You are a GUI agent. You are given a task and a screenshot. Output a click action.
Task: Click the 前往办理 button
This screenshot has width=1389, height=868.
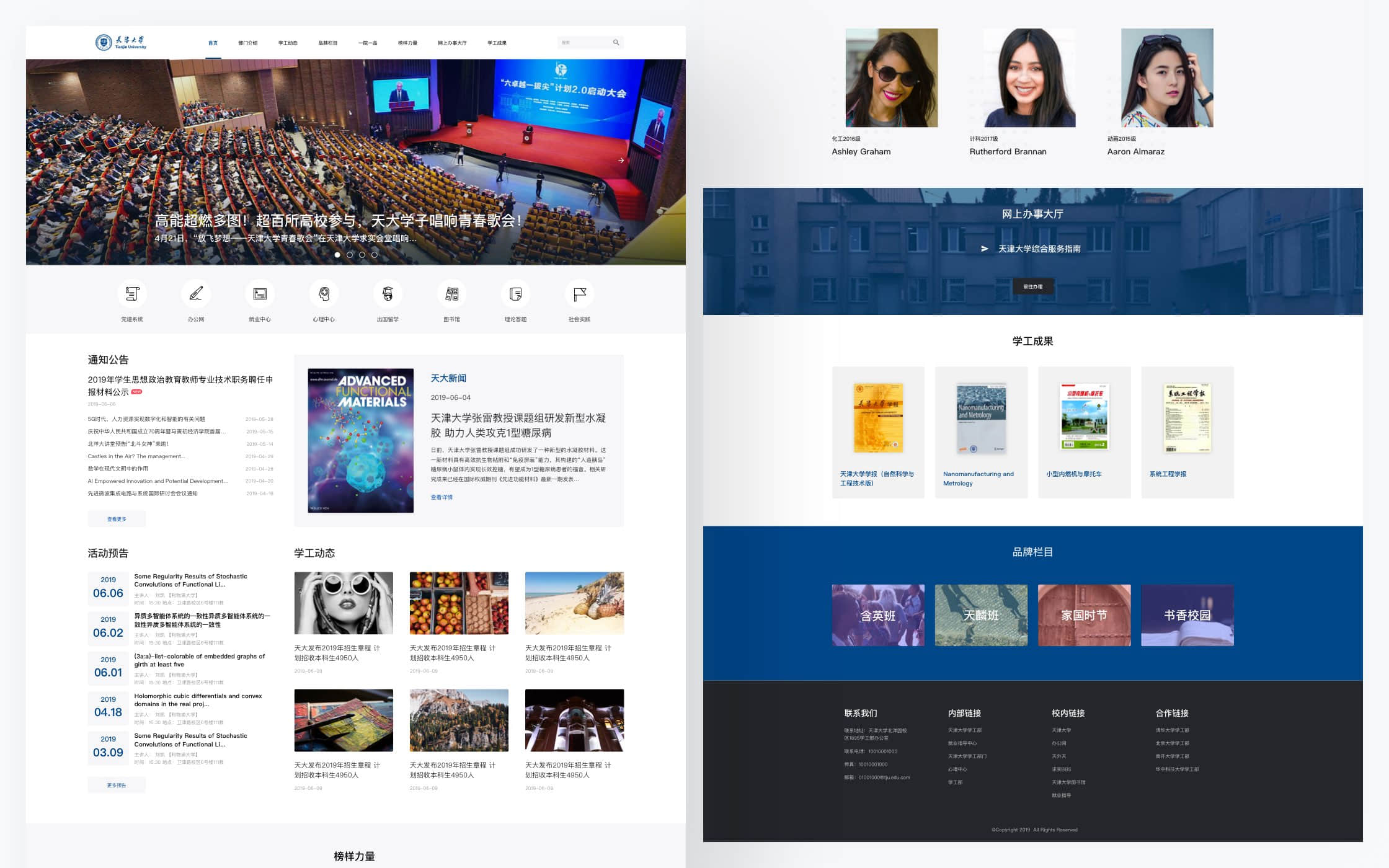[x=1032, y=286]
